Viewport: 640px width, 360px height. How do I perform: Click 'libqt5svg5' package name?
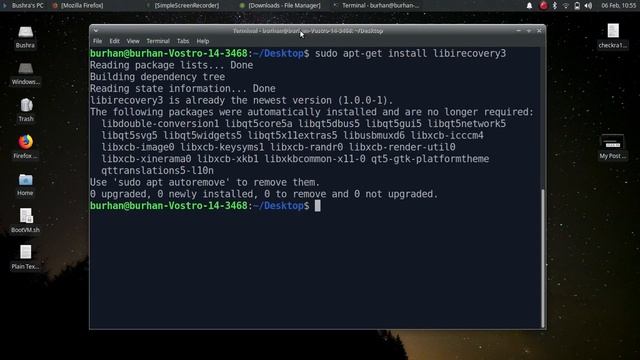(129, 136)
